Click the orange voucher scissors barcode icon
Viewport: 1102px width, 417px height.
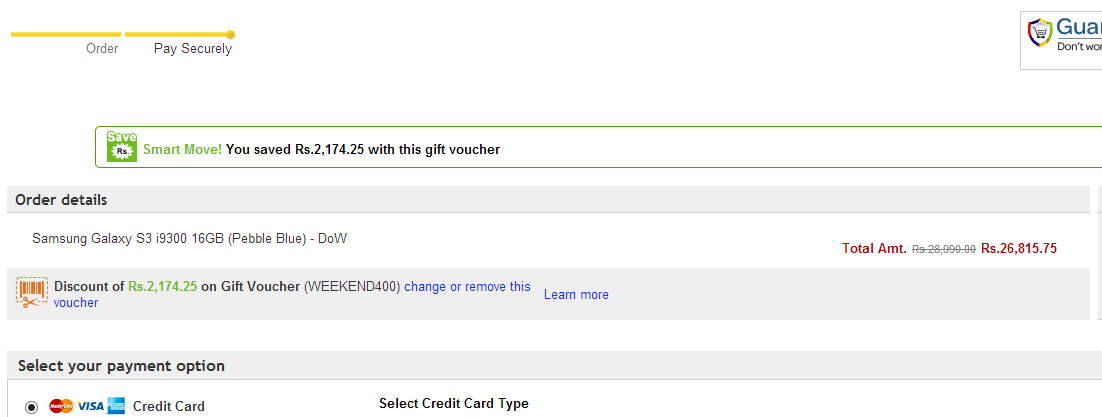pos(32,293)
